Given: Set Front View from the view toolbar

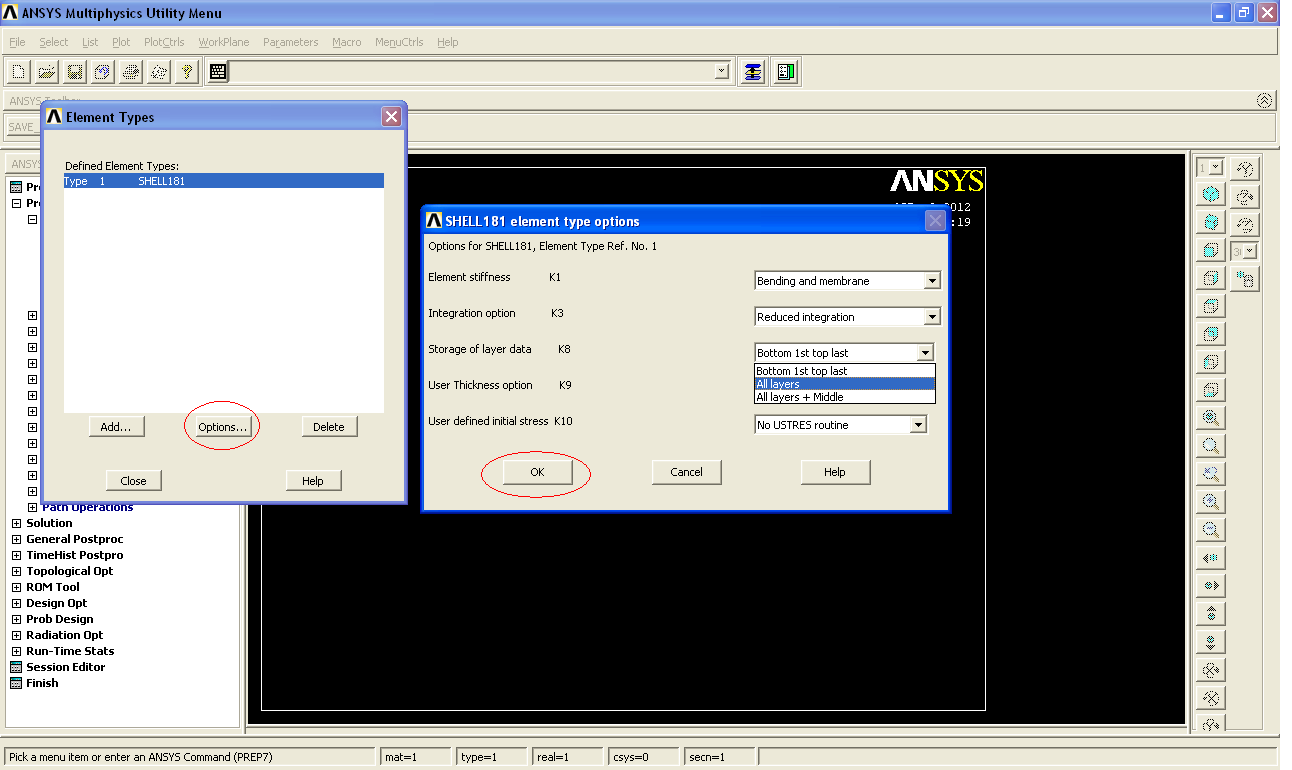Looking at the screenshot, I should pos(1211,251).
